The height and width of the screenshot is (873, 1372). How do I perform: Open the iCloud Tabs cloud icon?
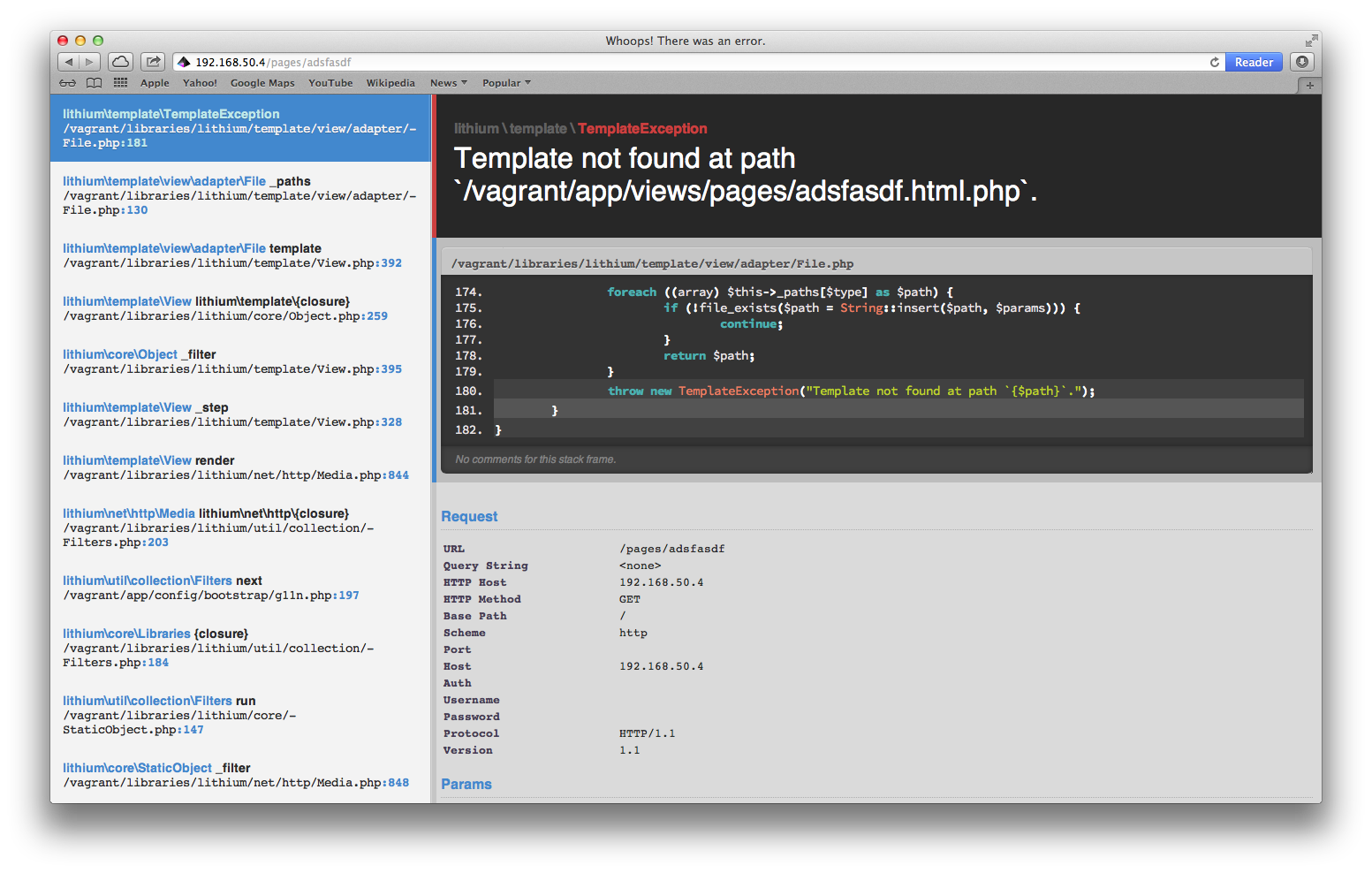click(121, 62)
